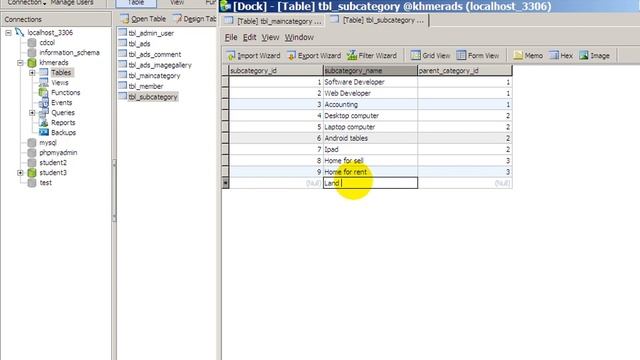Open the View menu
640x360 pixels.
[x=270, y=37]
